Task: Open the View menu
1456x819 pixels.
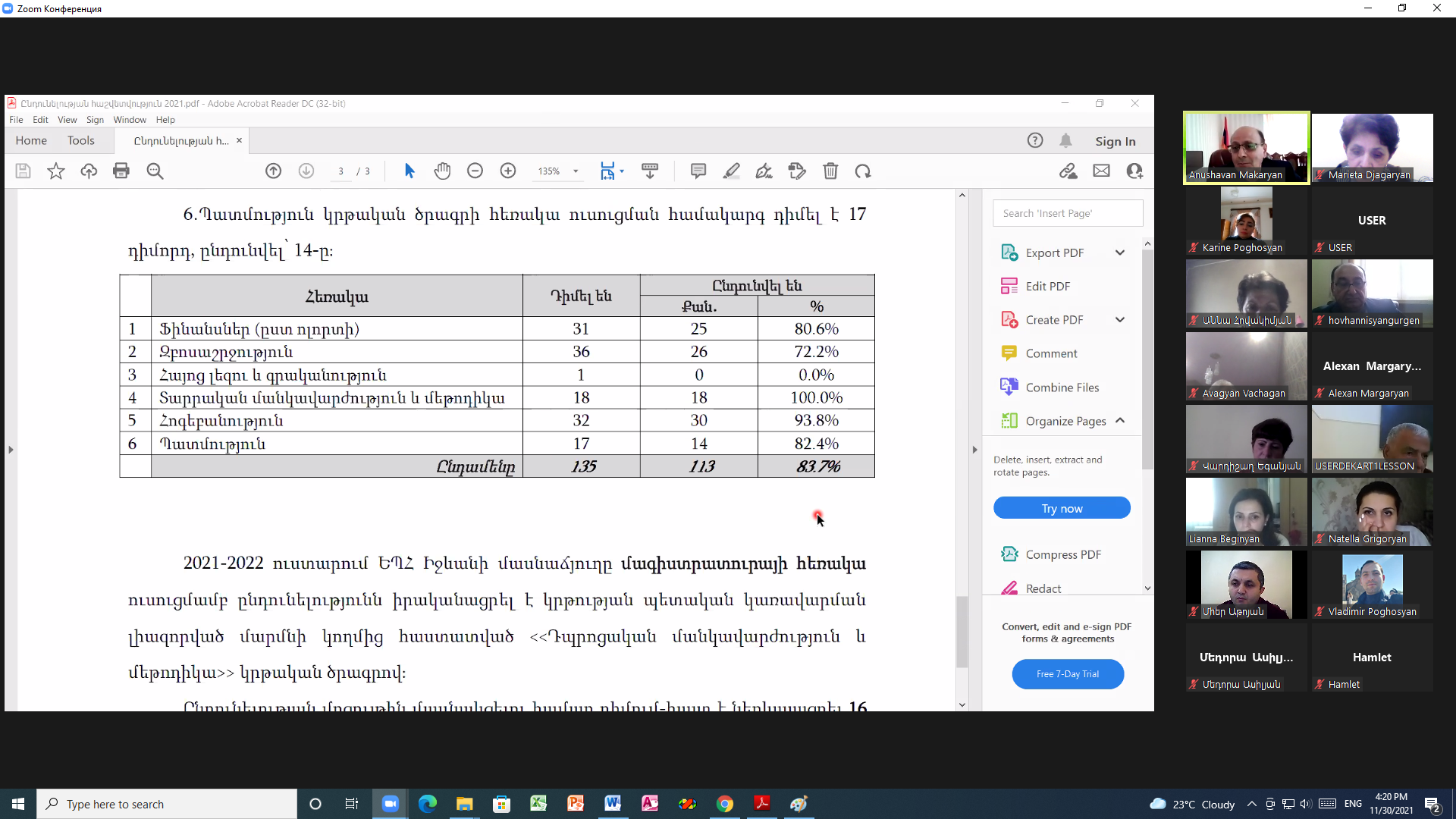Action: tap(67, 120)
